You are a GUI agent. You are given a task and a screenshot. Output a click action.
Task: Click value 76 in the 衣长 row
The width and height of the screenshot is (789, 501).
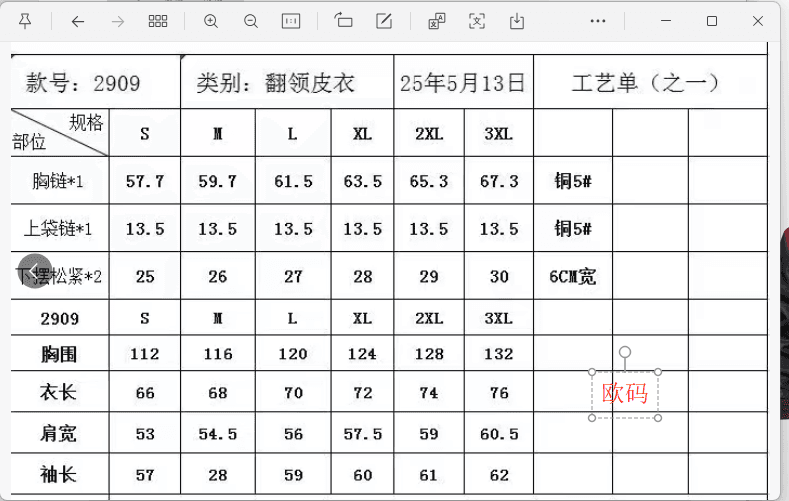[x=499, y=393]
